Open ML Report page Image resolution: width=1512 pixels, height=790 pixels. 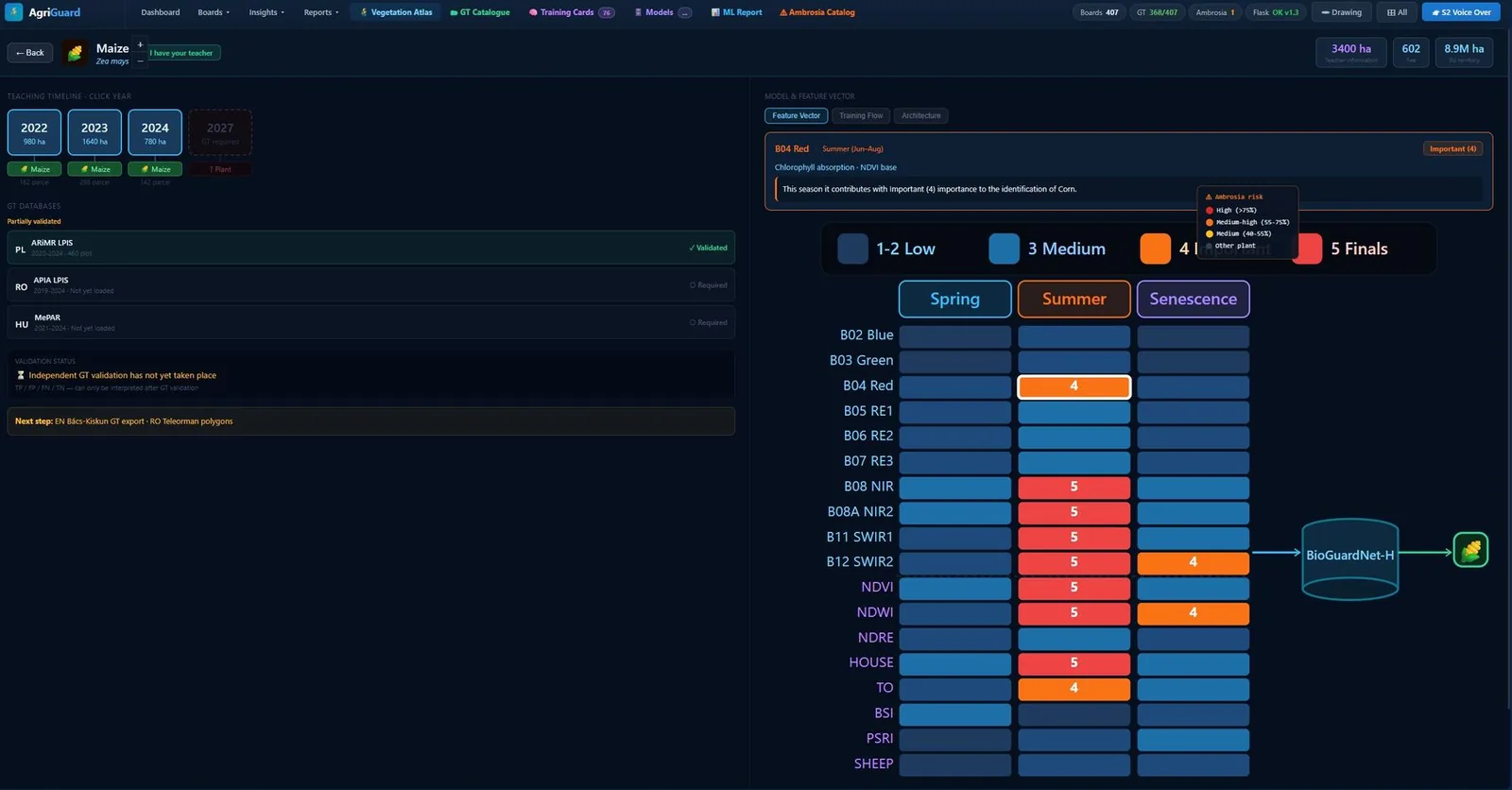coord(736,12)
